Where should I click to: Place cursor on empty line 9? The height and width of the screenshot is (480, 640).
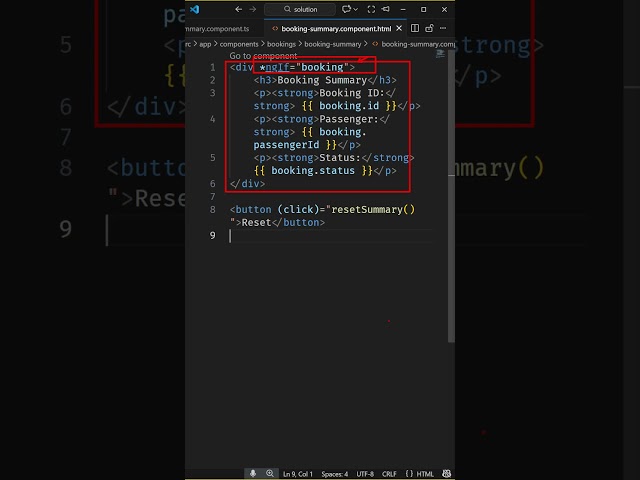coord(331,236)
